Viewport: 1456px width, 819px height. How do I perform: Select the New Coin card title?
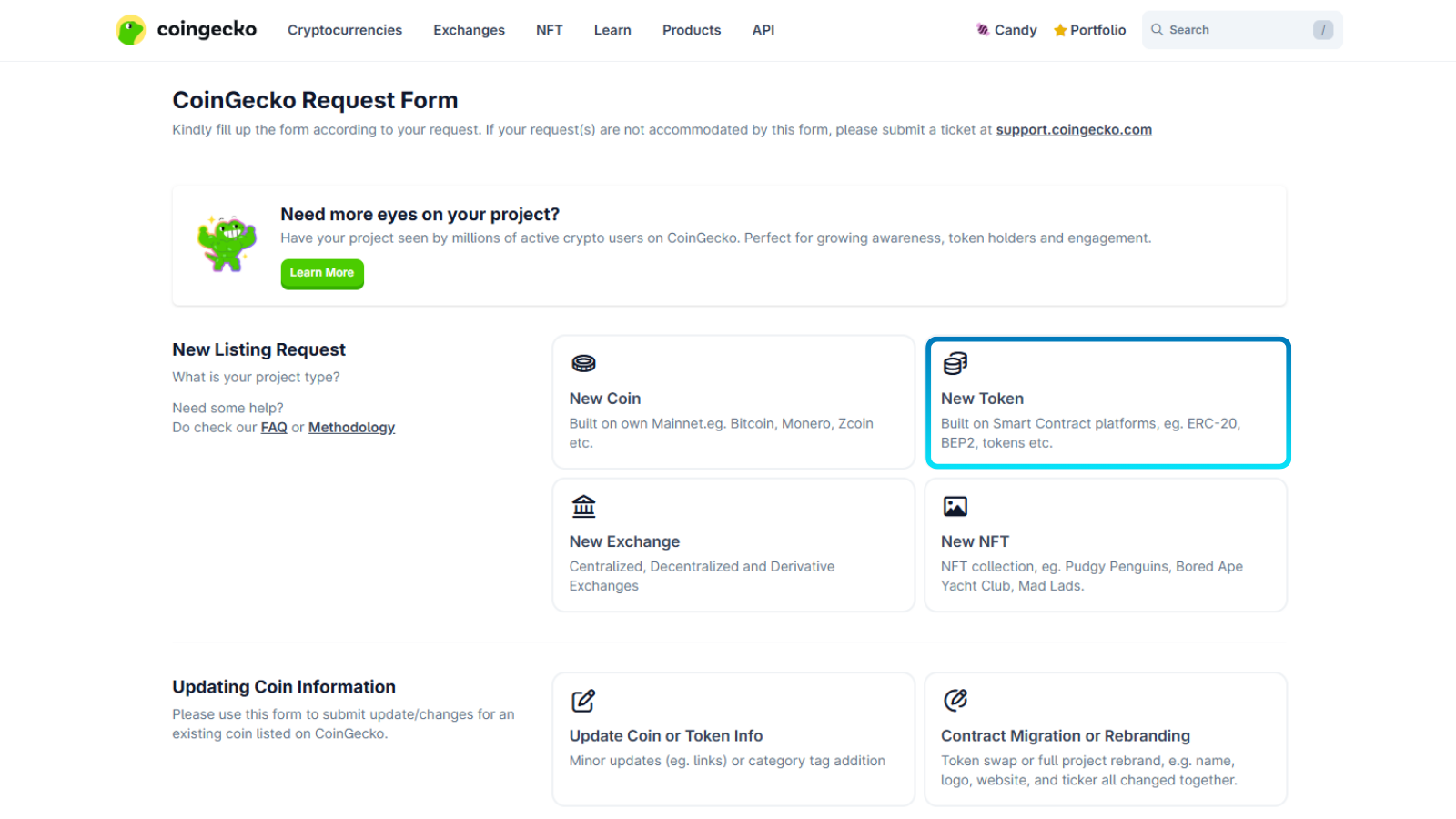pos(605,399)
